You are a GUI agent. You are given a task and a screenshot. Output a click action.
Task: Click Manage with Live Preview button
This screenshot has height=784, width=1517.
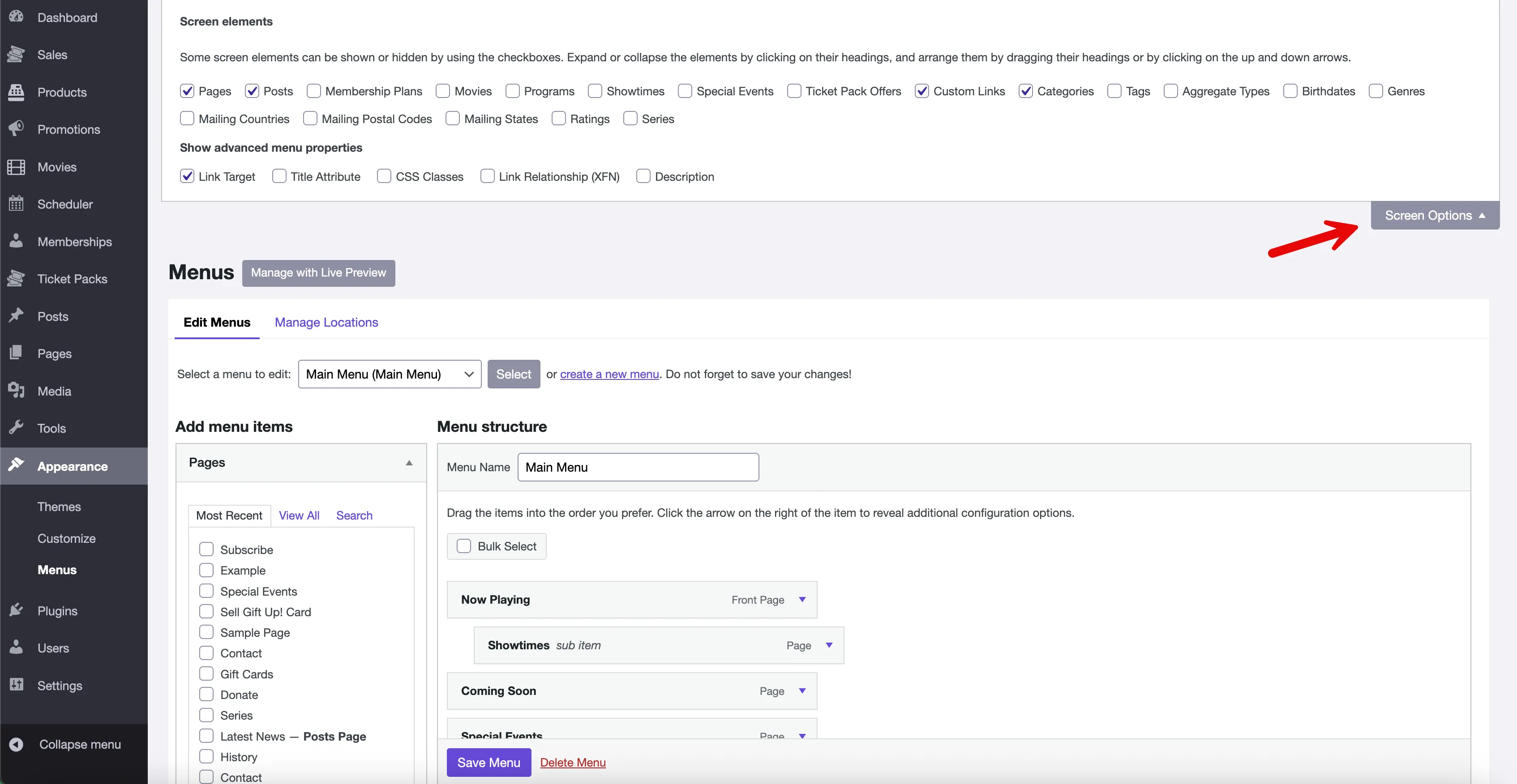[319, 273]
